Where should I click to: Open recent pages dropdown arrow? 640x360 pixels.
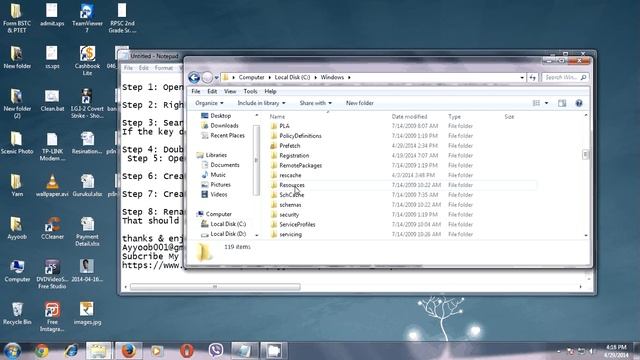[x=217, y=77]
